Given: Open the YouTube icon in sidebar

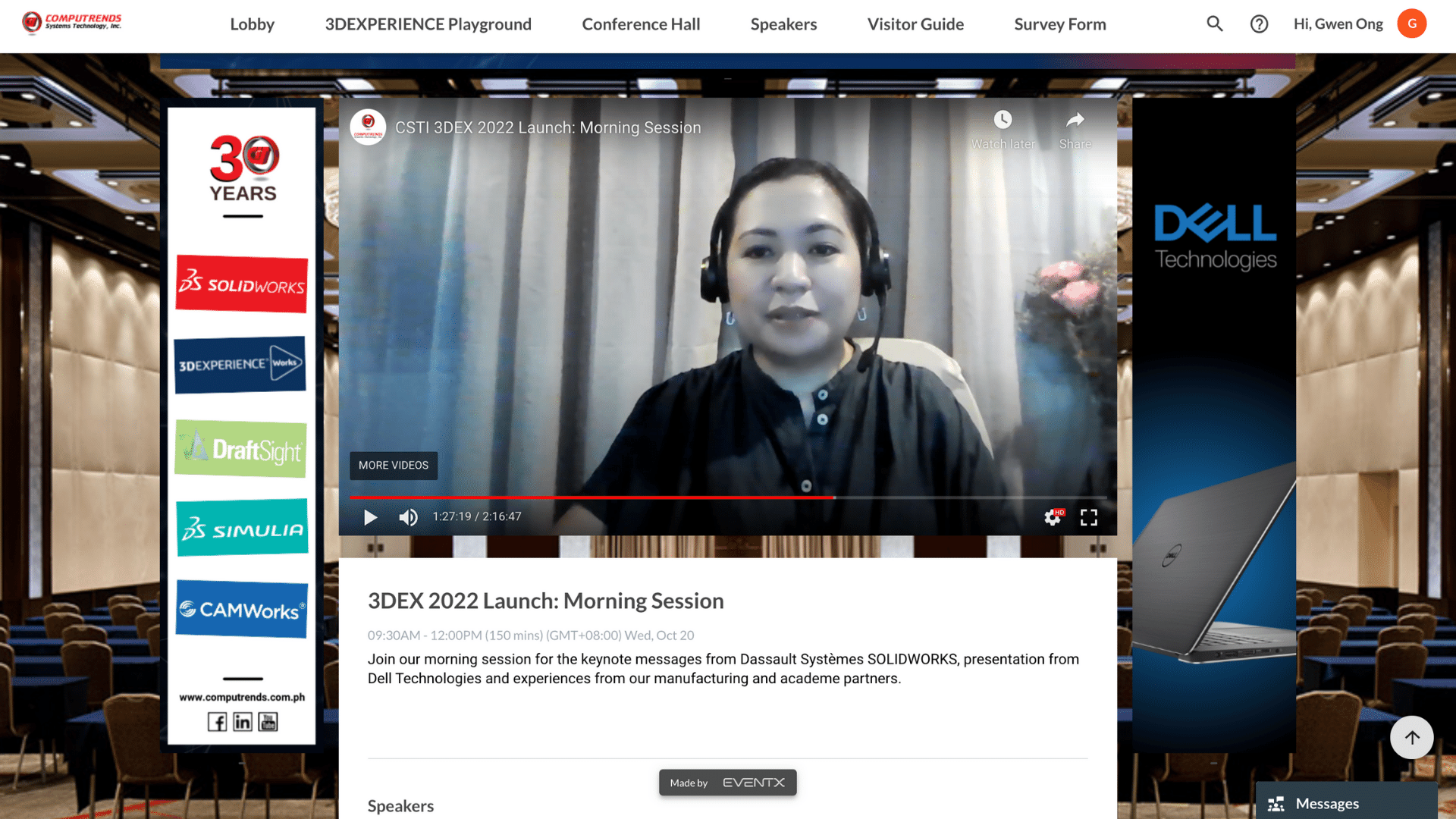Looking at the screenshot, I should 268,722.
